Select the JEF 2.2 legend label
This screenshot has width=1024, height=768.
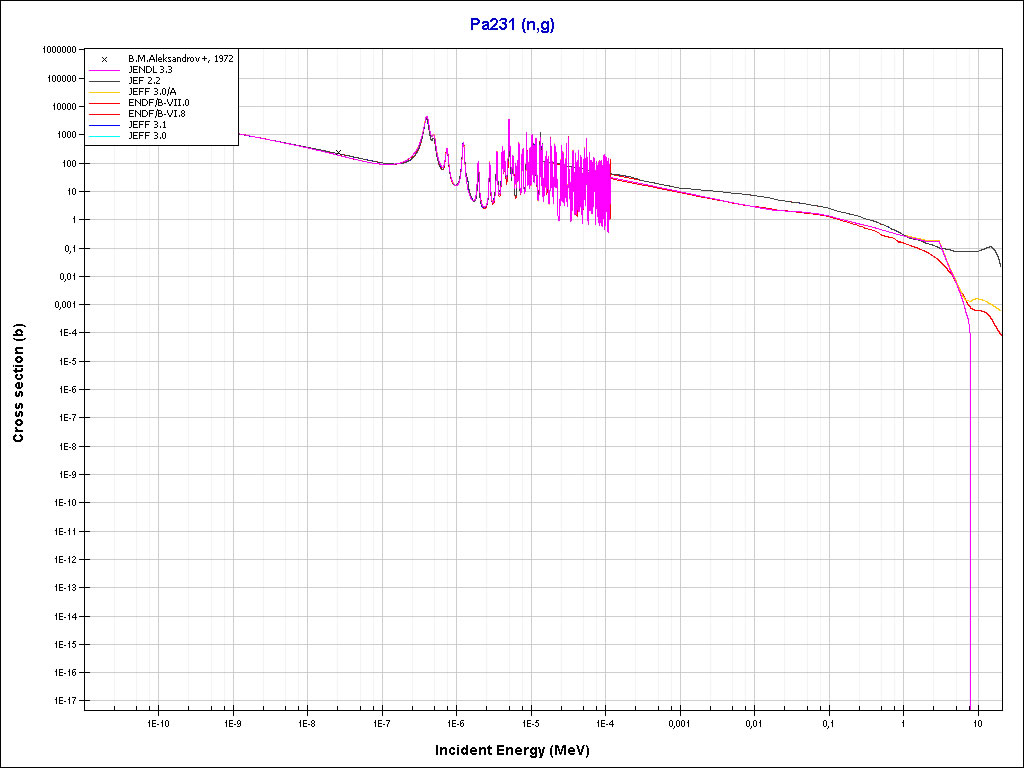click(x=146, y=81)
